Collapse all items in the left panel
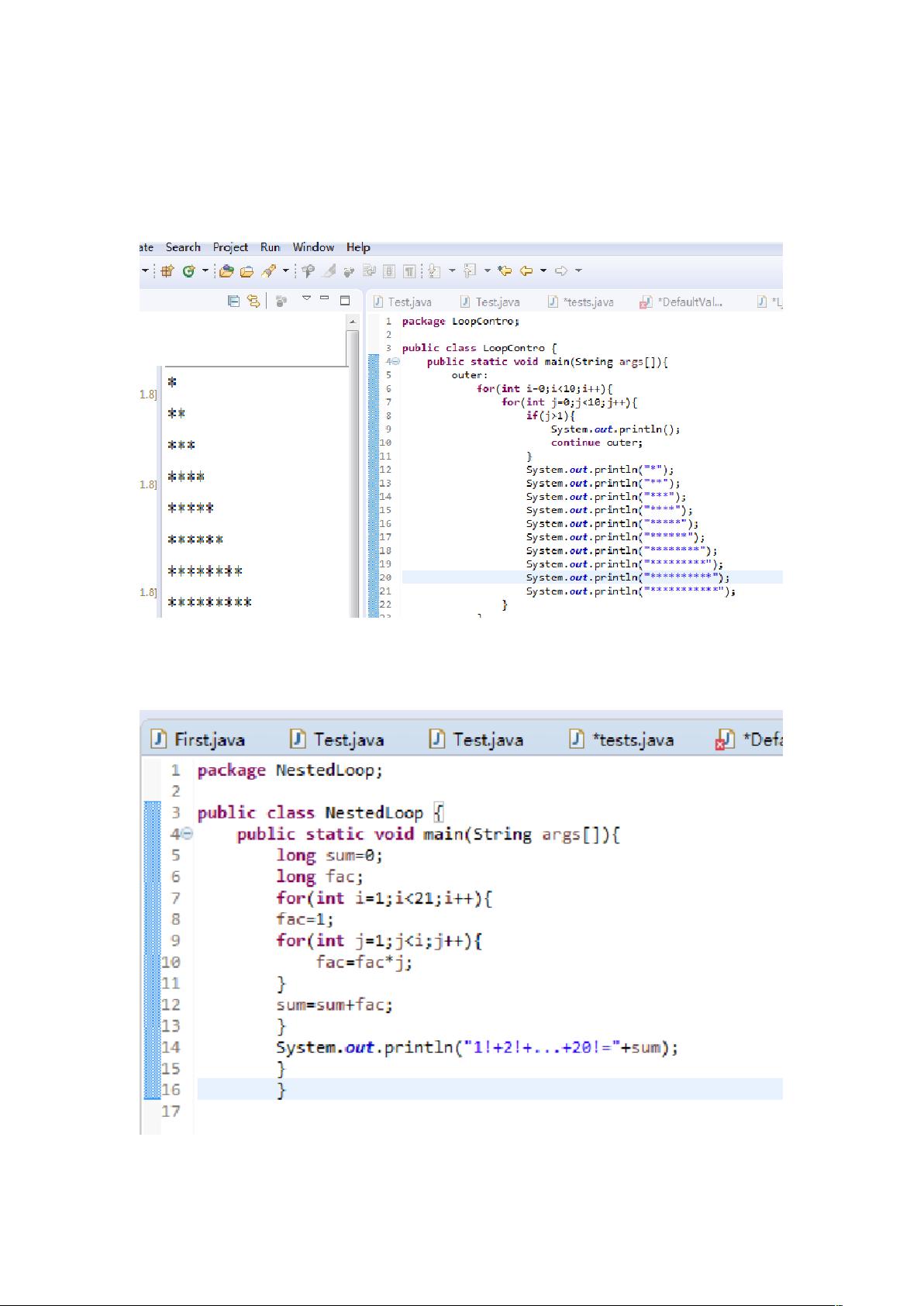Screen dimensions: 924x1306 [x=233, y=301]
